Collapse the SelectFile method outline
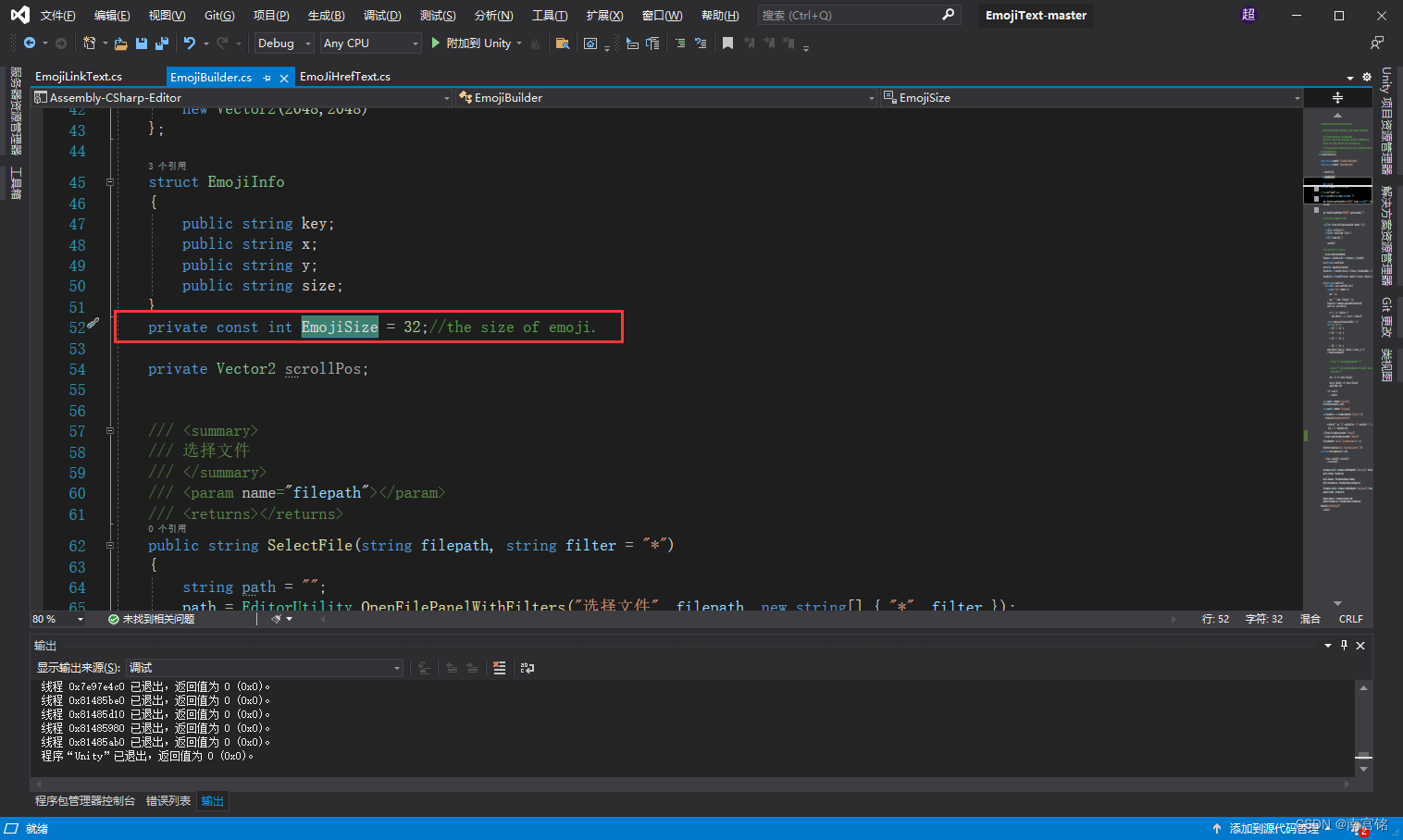 [x=110, y=546]
